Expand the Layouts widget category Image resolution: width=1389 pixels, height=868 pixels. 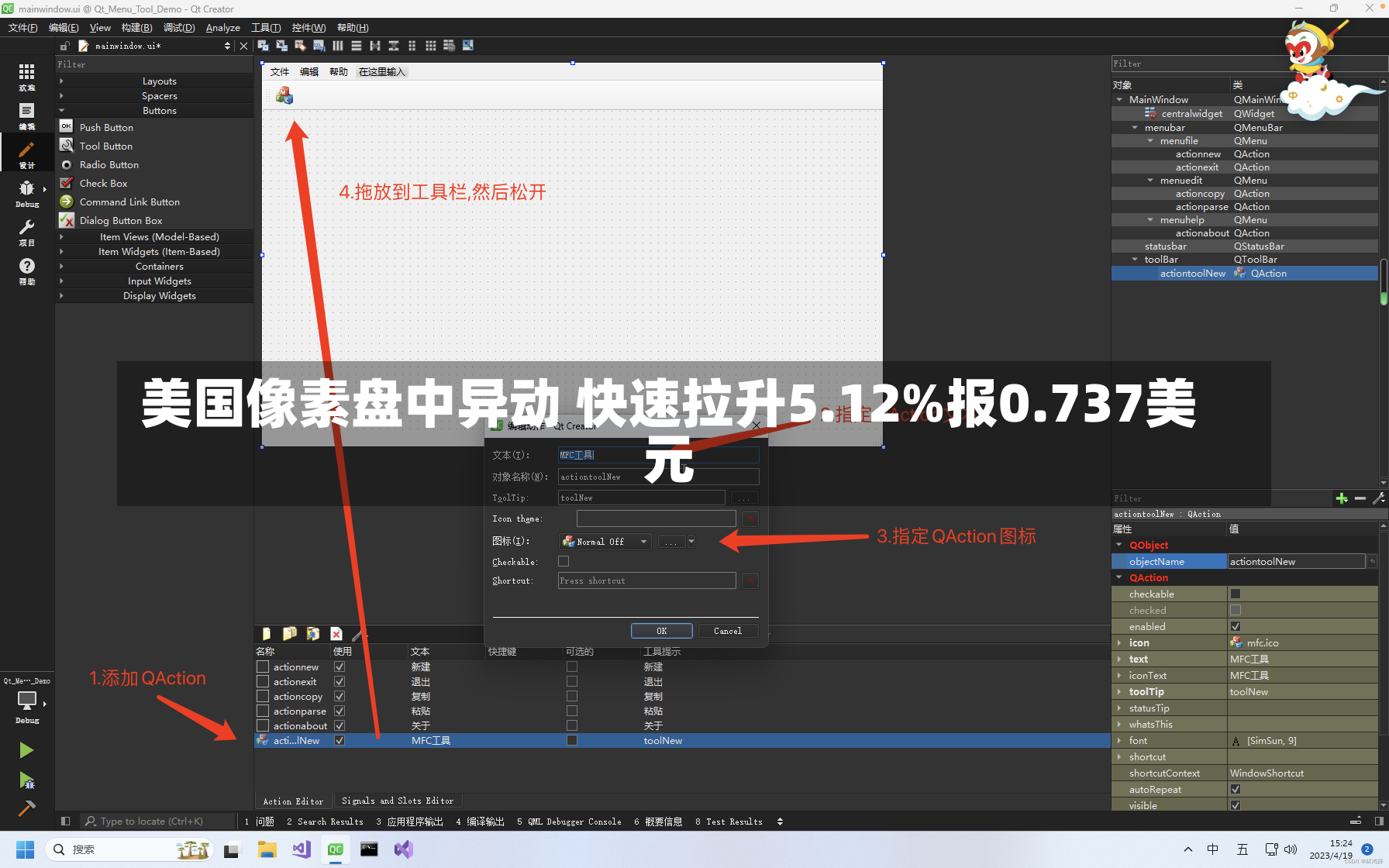coord(61,81)
